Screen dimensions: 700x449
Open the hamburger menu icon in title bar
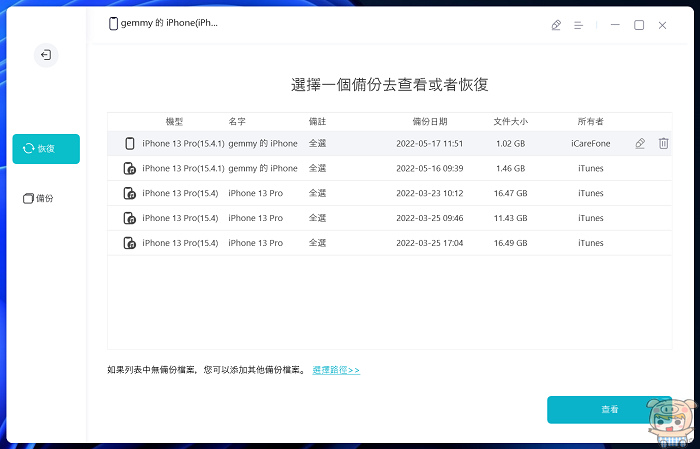pos(579,25)
